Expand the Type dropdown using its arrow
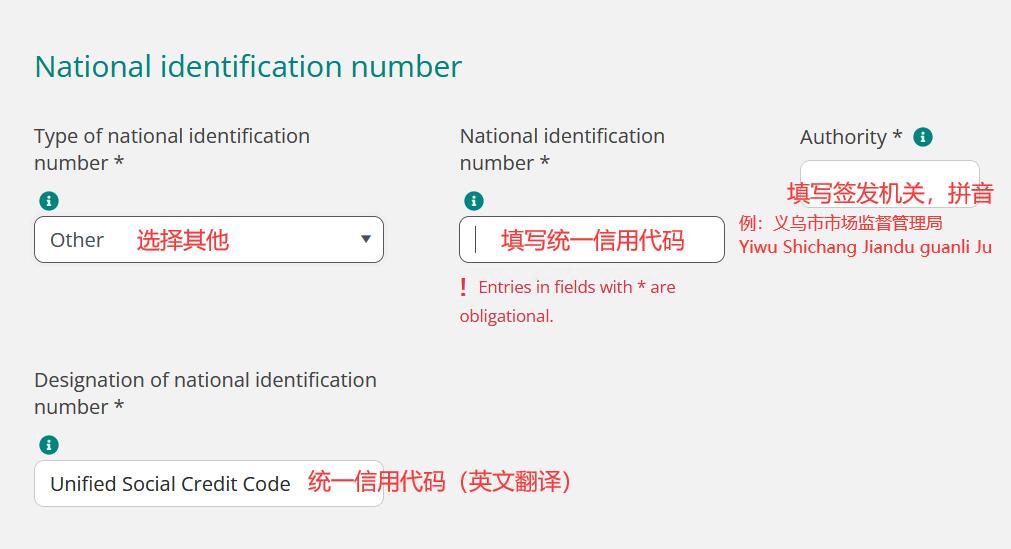The width and height of the screenshot is (1011, 549). (x=366, y=239)
